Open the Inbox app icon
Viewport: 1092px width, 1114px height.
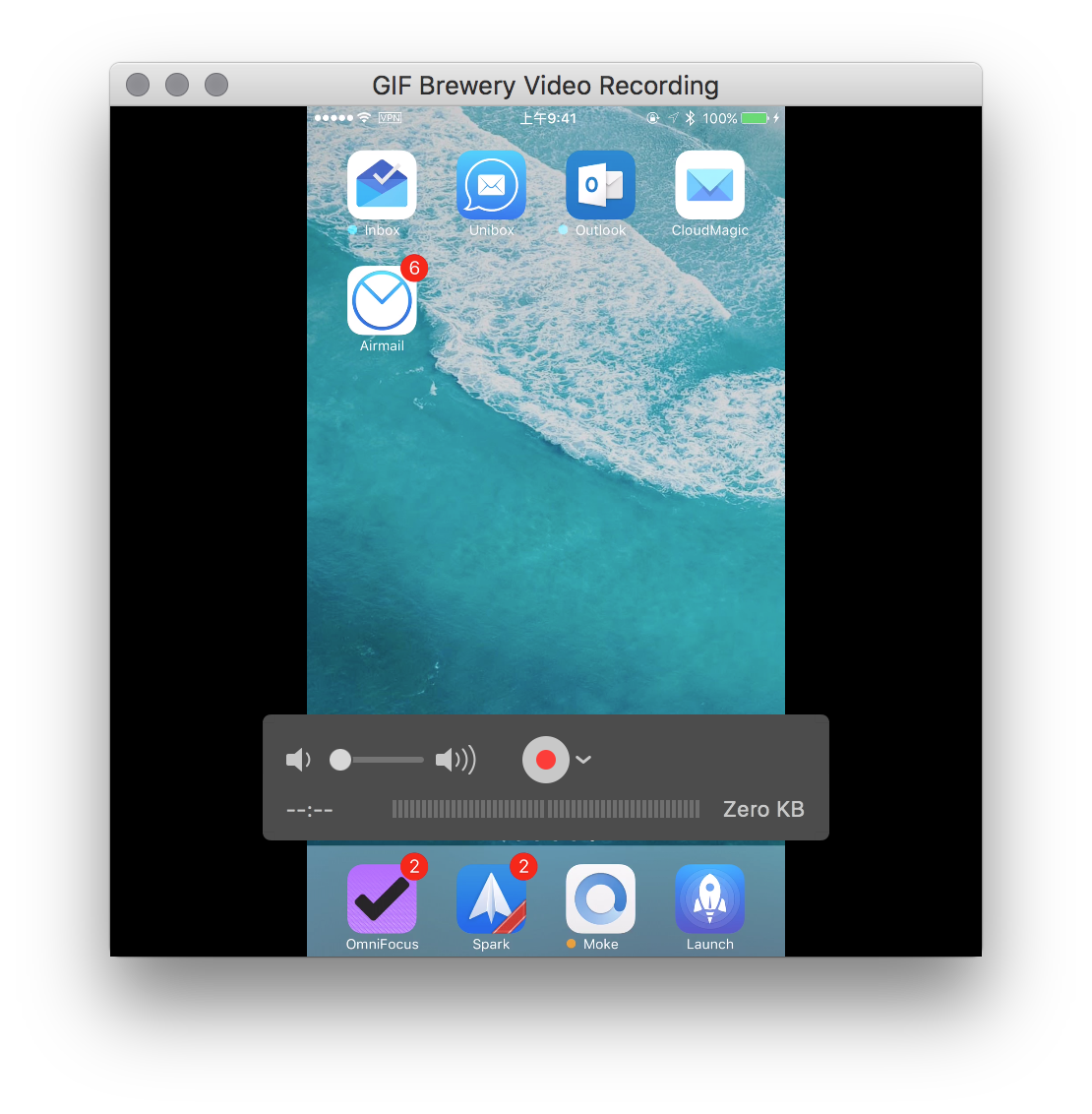[382, 185]
